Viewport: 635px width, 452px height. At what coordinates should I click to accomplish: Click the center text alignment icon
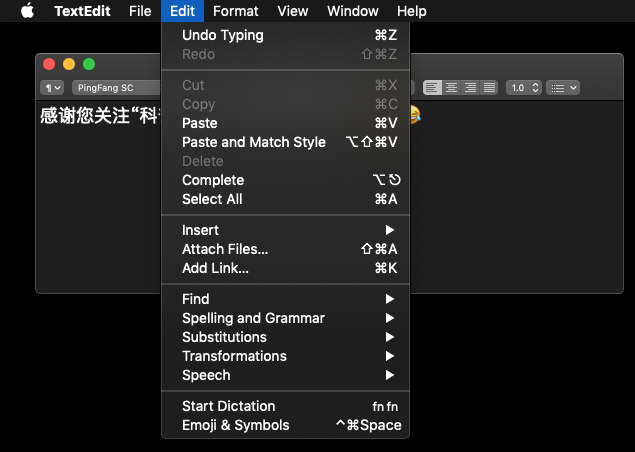(x=452, y=87)
